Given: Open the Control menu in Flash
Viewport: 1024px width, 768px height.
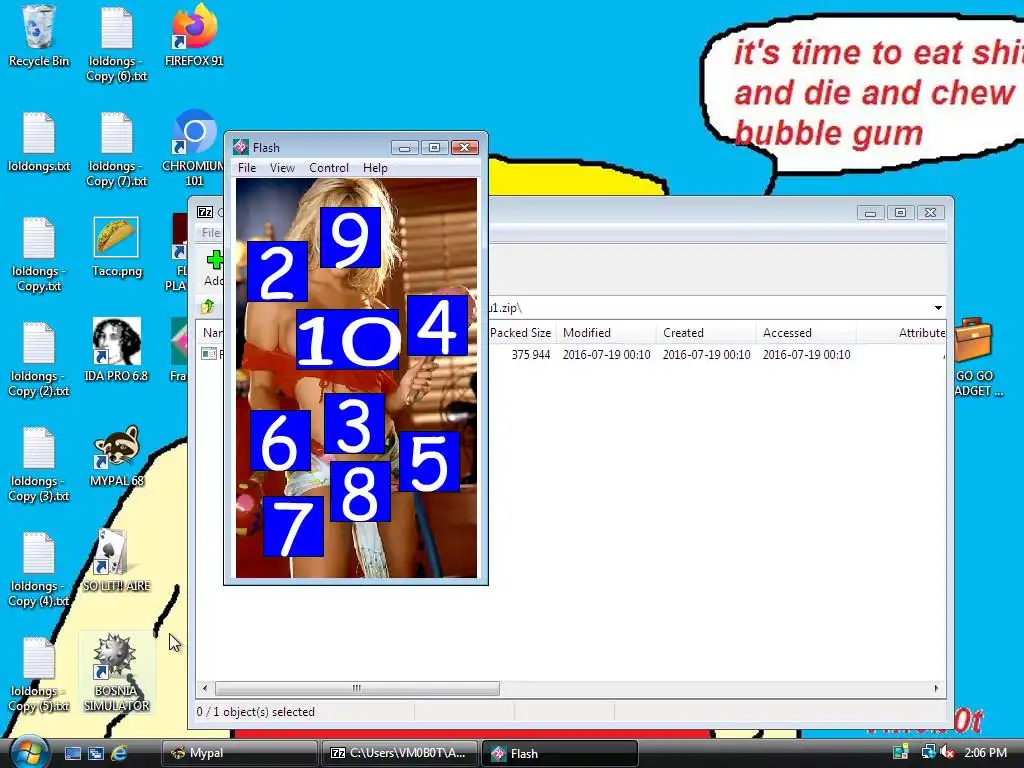Looking at the screenshot, I should coord(328,168).
